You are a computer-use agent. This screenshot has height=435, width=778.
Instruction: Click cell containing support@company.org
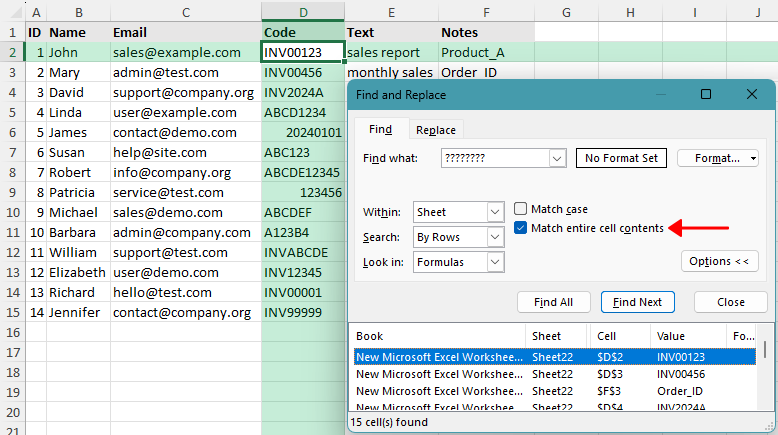pyautogui.click(x=186, y=93)
